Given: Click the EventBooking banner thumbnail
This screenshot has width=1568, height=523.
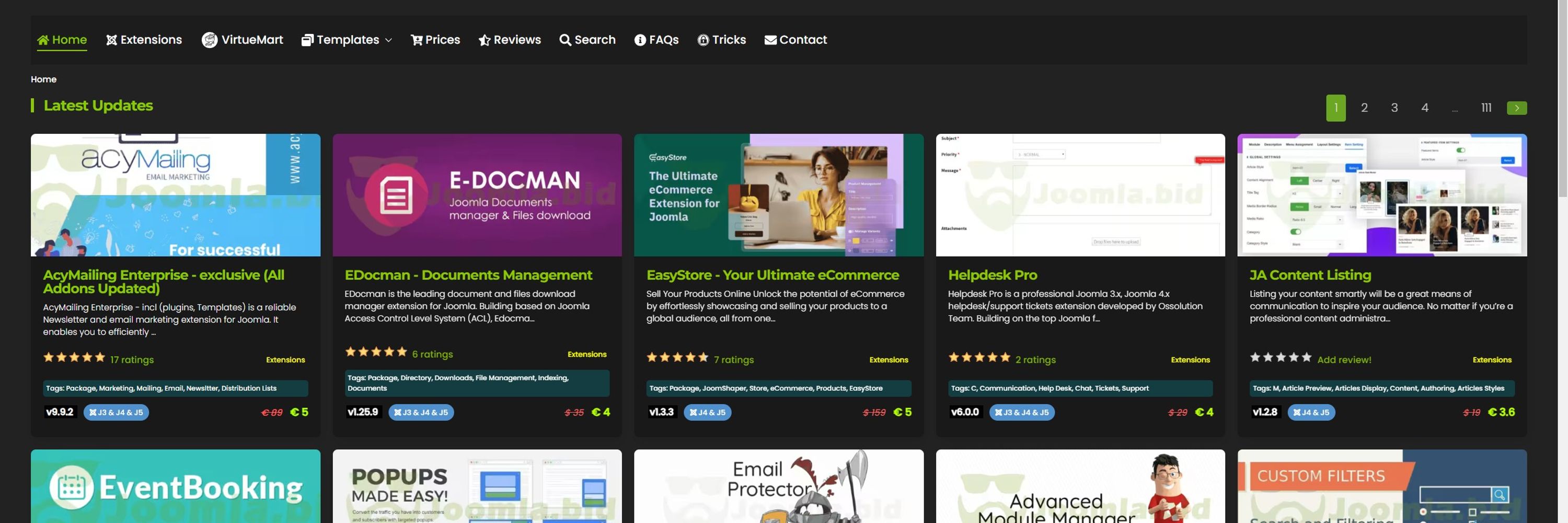Looking at the screenshot, I should coord(175,486).
